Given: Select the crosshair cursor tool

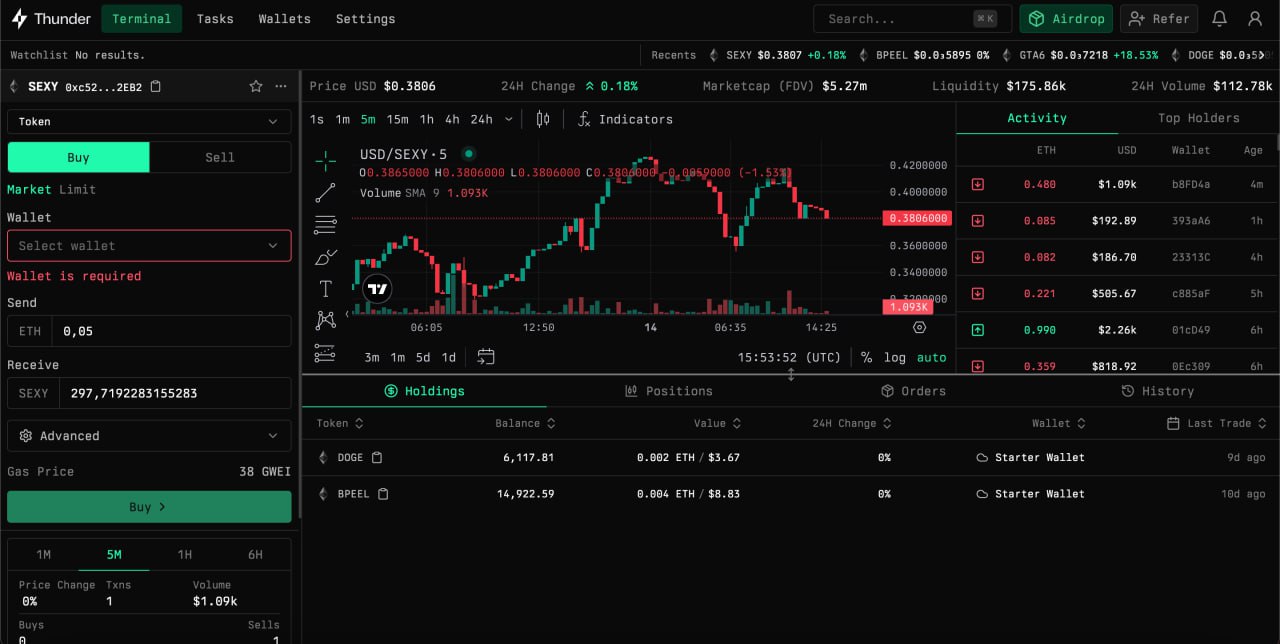Looking at the screenshot, I should coord(325,160).
